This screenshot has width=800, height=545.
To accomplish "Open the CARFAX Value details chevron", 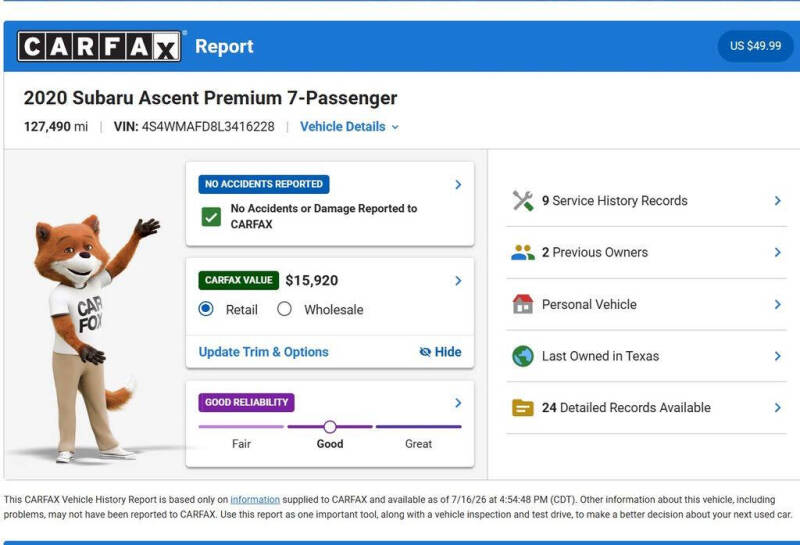I will [458, 281].
